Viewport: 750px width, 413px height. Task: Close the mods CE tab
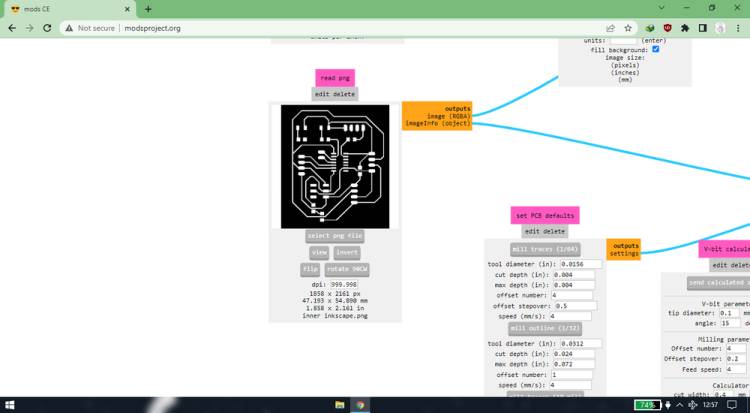tap(127, 9)
